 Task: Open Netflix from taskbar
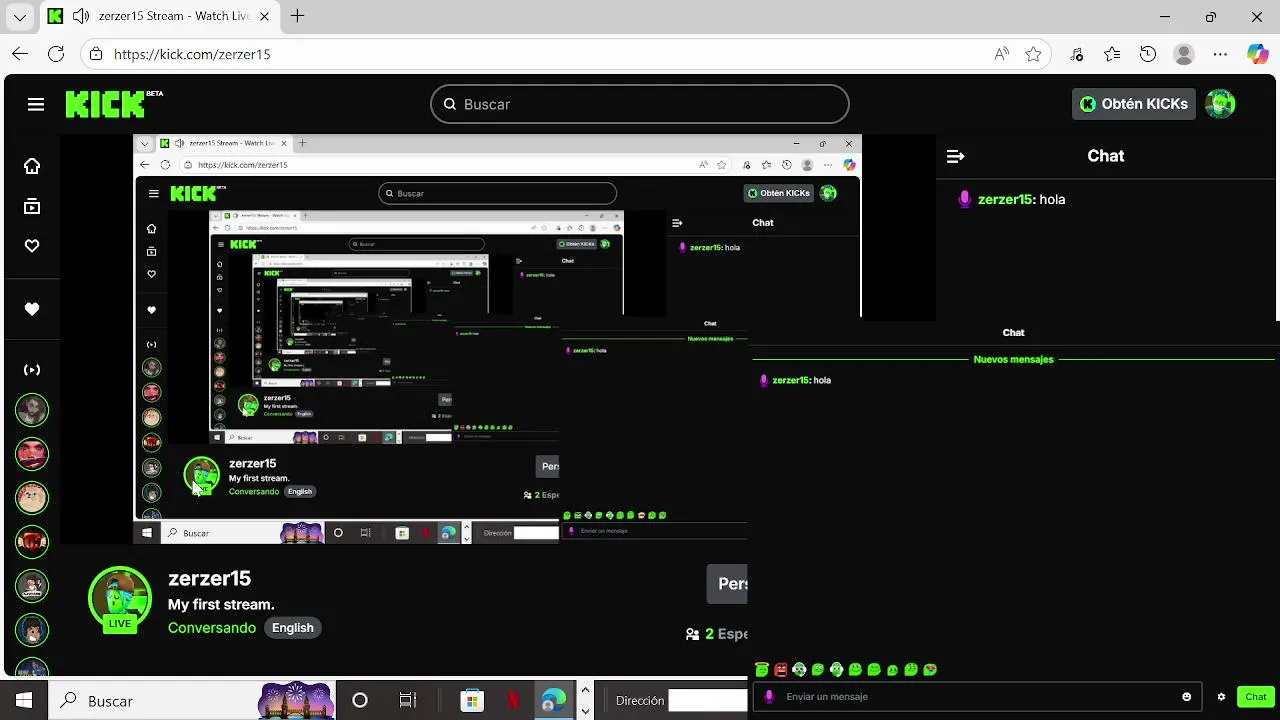[513, 700]
